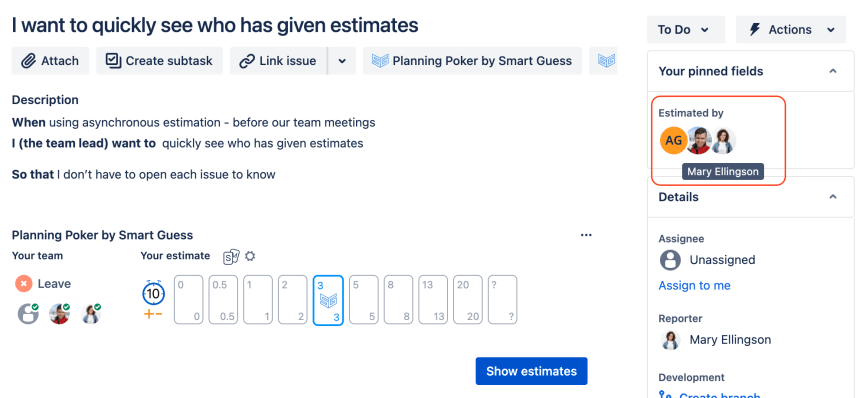Open the card deck selection icon
Screen dimensions: 856x398
click(x=231, y=256)
